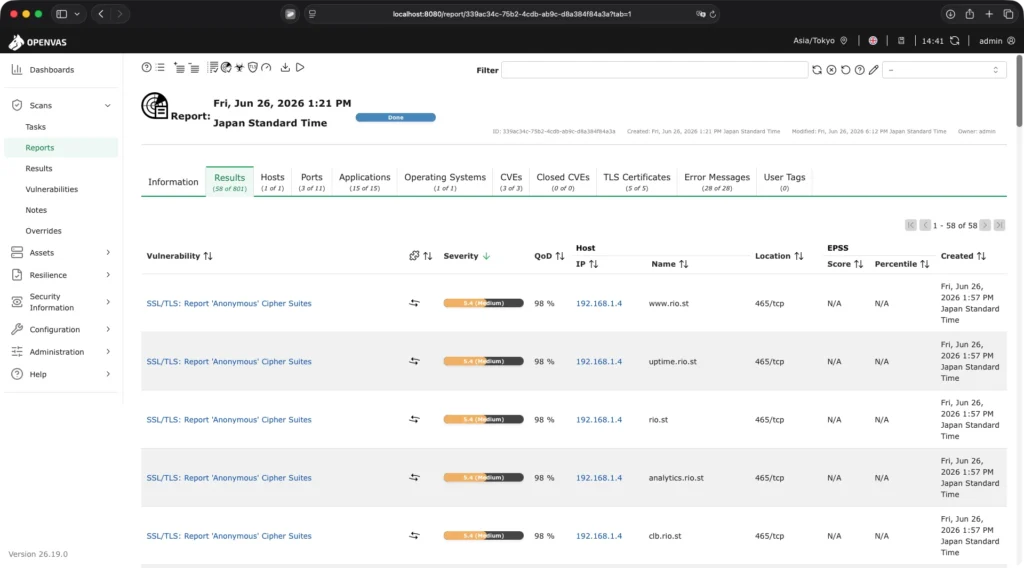
Task: Click the reset filter circular-arrow icon
Action: [846, 70]
